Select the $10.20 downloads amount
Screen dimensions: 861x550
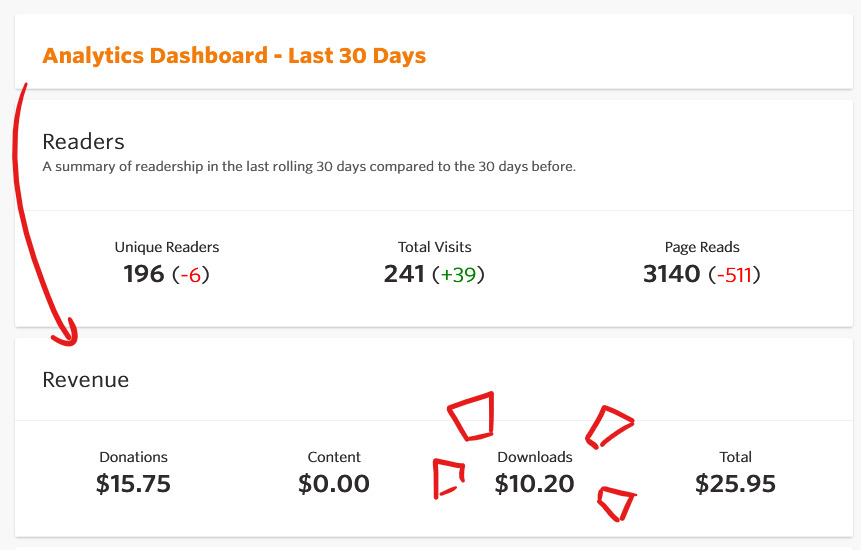pyautogui.click(x=534, y=484)
